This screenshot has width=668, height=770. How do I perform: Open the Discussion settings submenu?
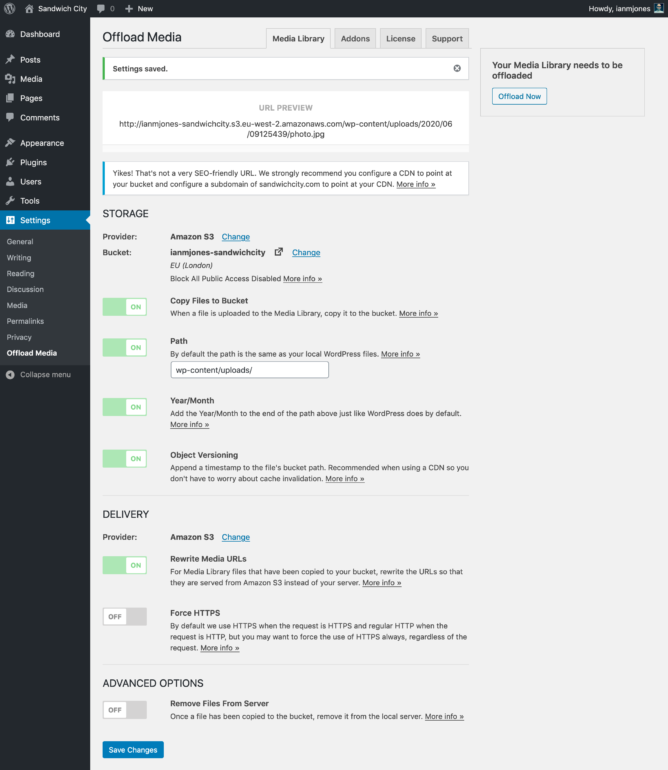pyautogui.click(x=25, y=289)
